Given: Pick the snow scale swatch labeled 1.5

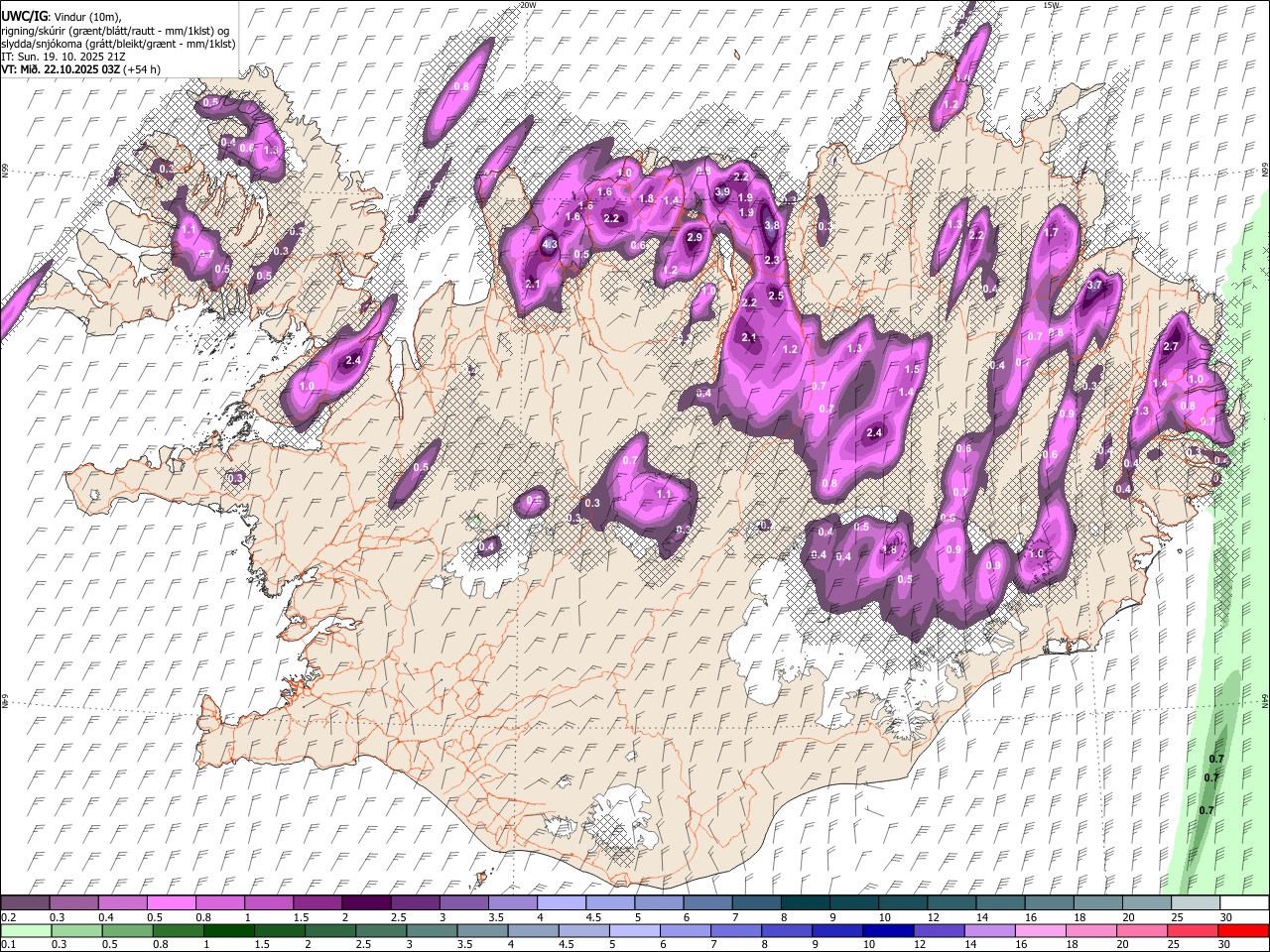Looking at the screenshot, I should tap(317, 903).
